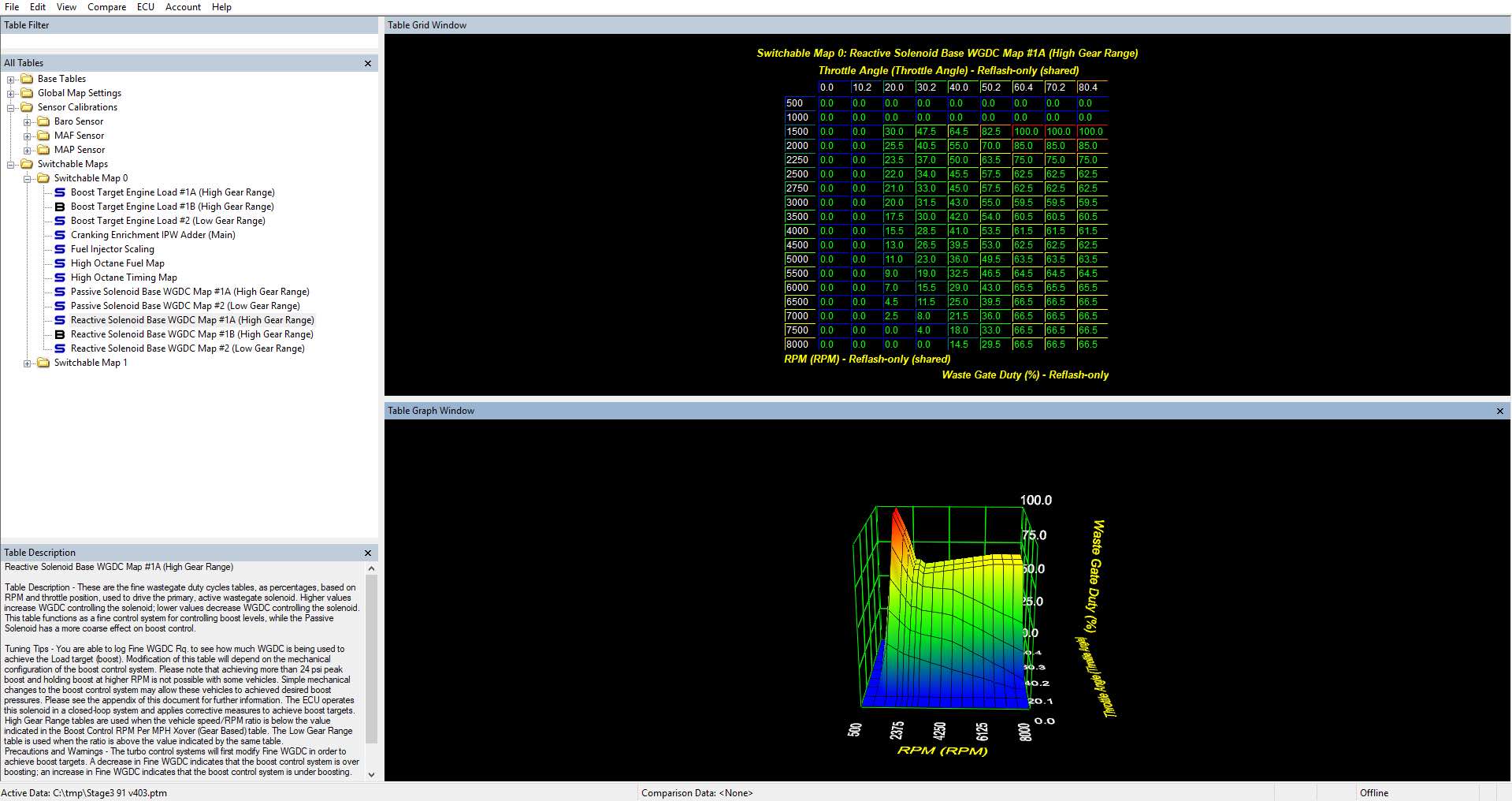Expand the MAF Sensor node
1512x801 pixels.
coord(28,136)
